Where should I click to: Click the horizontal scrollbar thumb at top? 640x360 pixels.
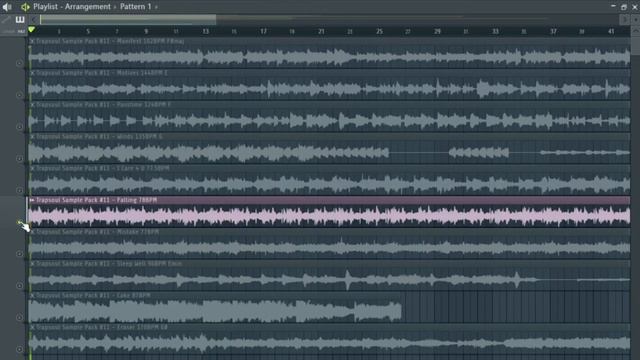128,19
